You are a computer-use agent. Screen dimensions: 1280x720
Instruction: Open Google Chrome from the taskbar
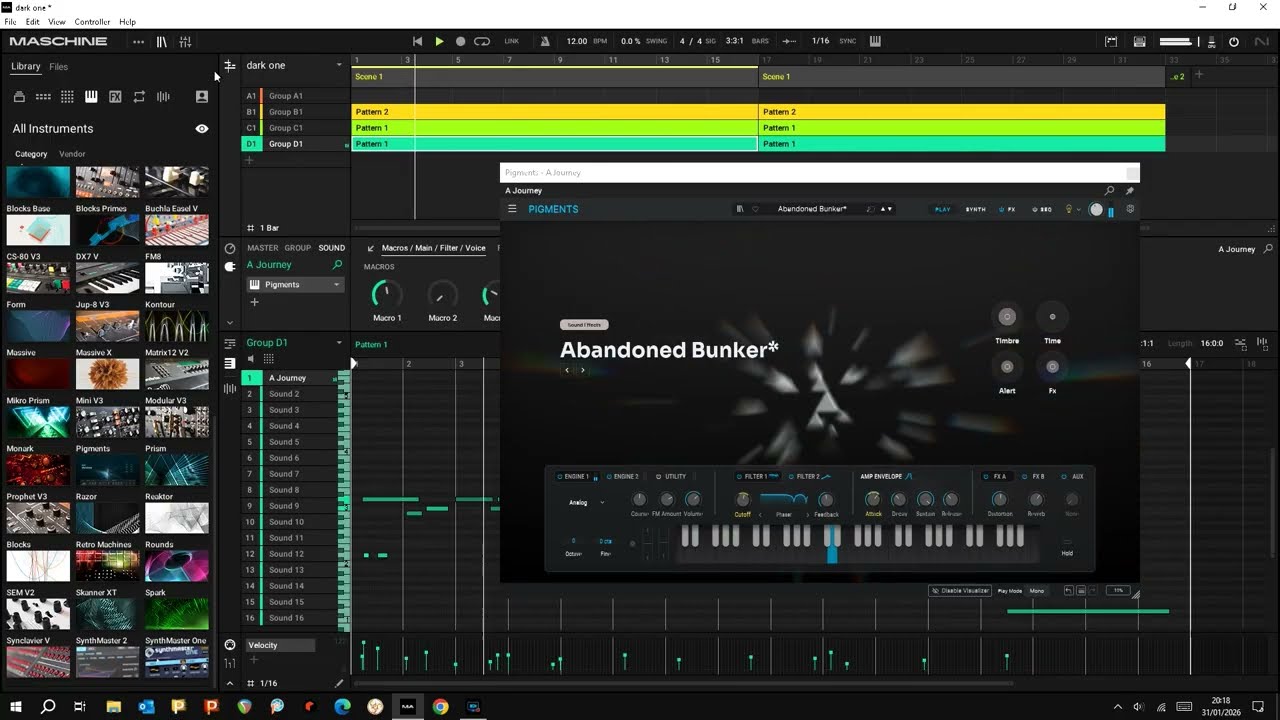point(440,706)
